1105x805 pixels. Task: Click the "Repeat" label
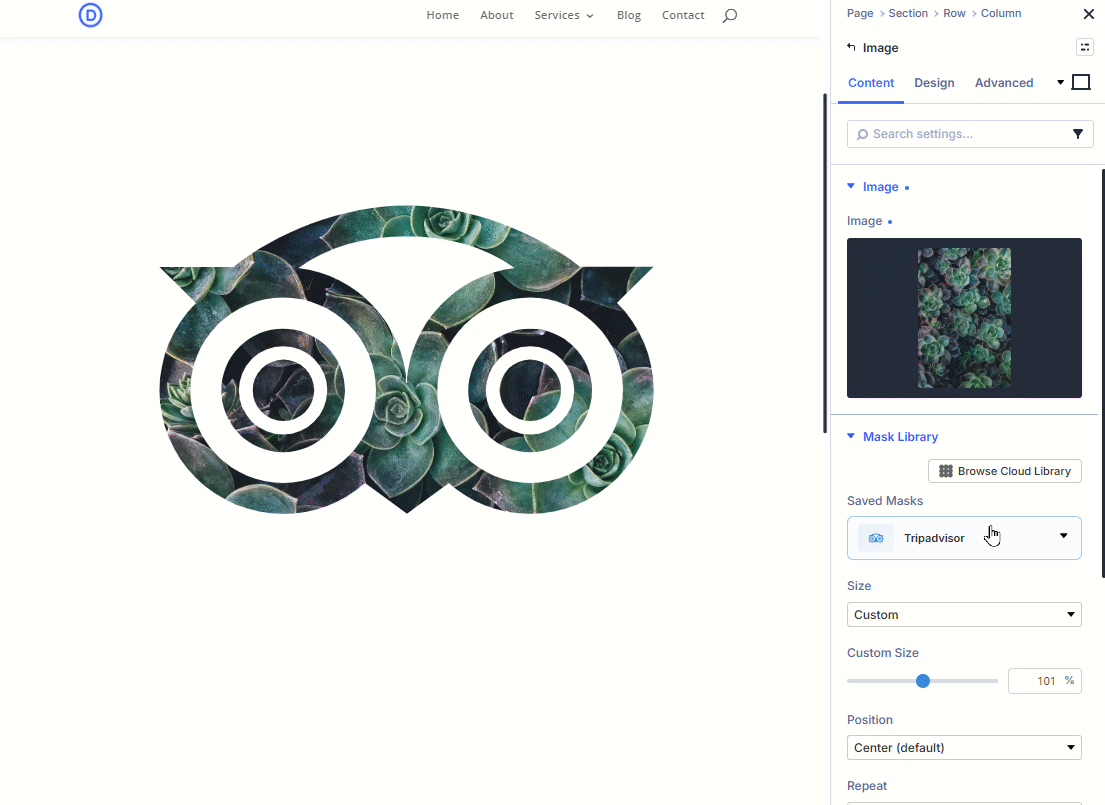coord(867,786)
